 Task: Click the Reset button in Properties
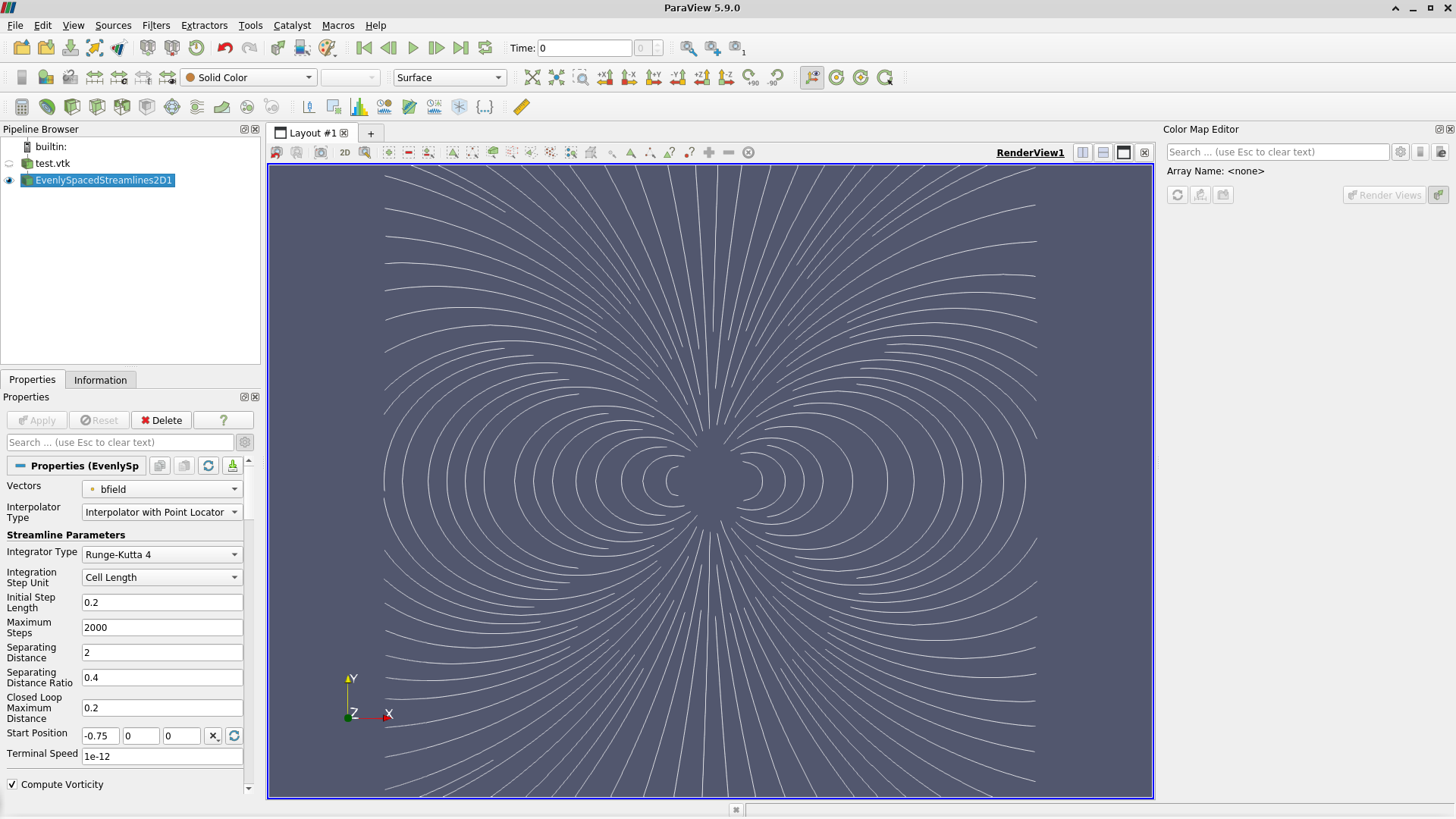[x=99, y=420]
